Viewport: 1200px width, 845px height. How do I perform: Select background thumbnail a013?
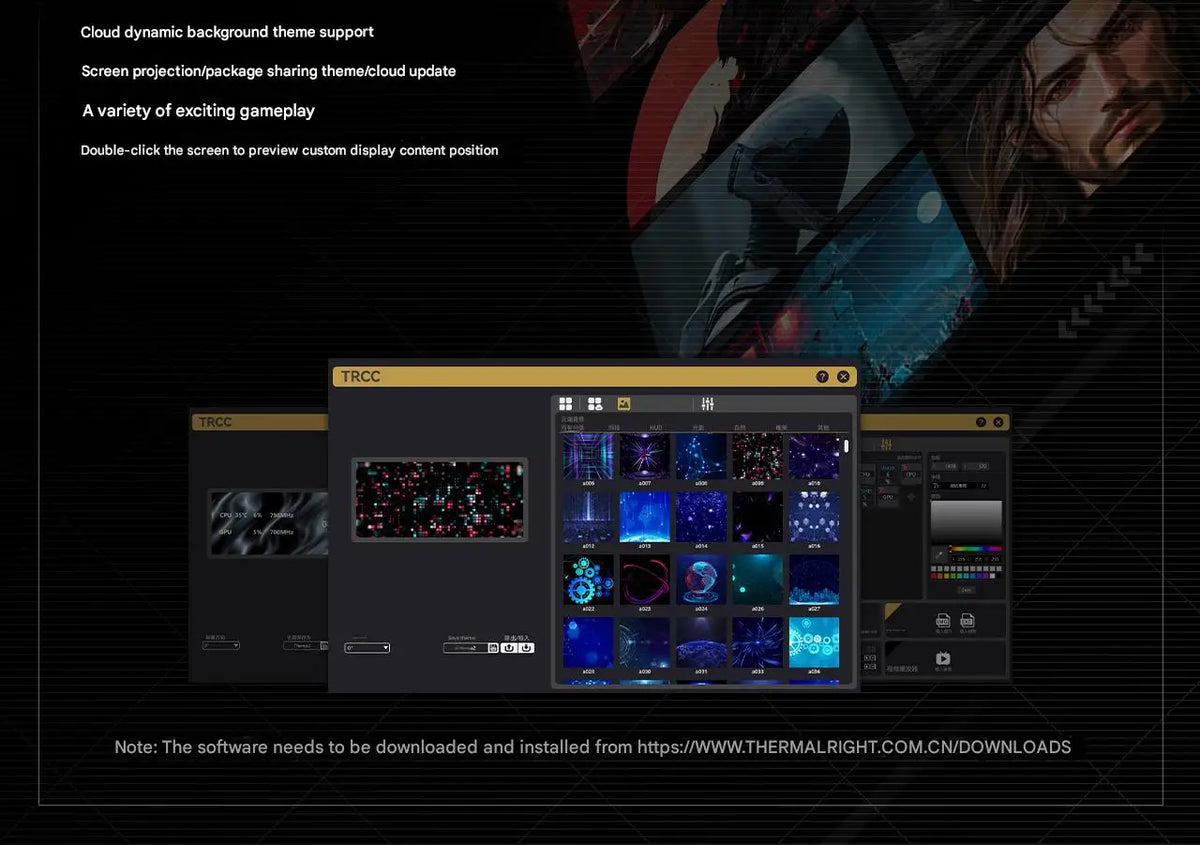tap(645, 517)
